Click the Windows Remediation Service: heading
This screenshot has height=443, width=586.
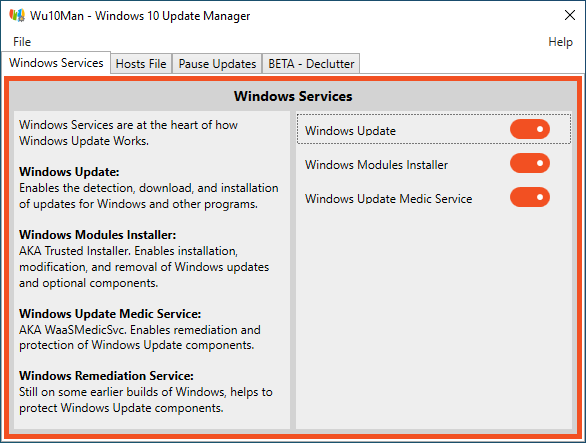click(x=107, y=376)
